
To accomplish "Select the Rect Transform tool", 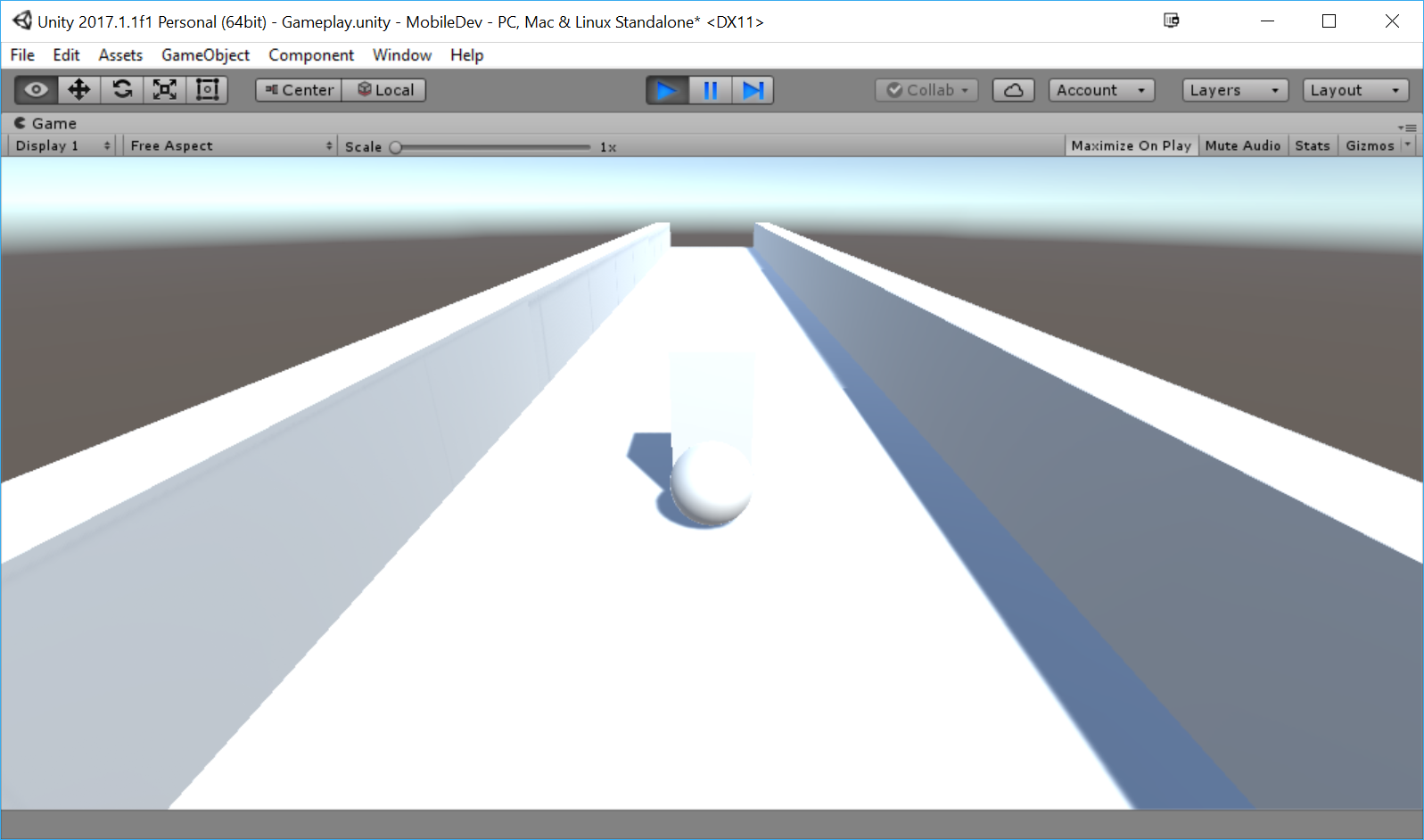I will point(208,90).
